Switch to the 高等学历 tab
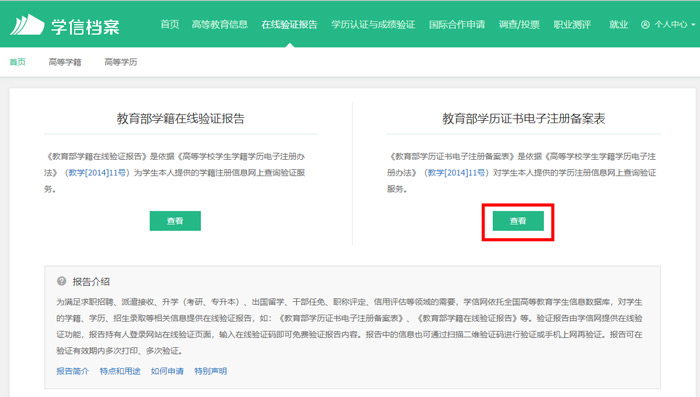Viewport: 700px width, 397px height. tap(121, 62)
